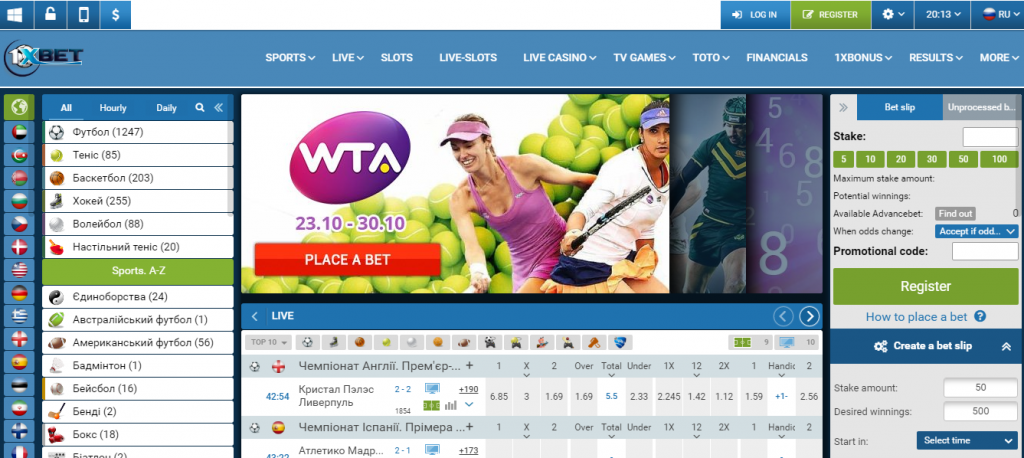
Task: Click the Windows app icon in top bar
Action: pyautogui.click(x=16, y=15)
